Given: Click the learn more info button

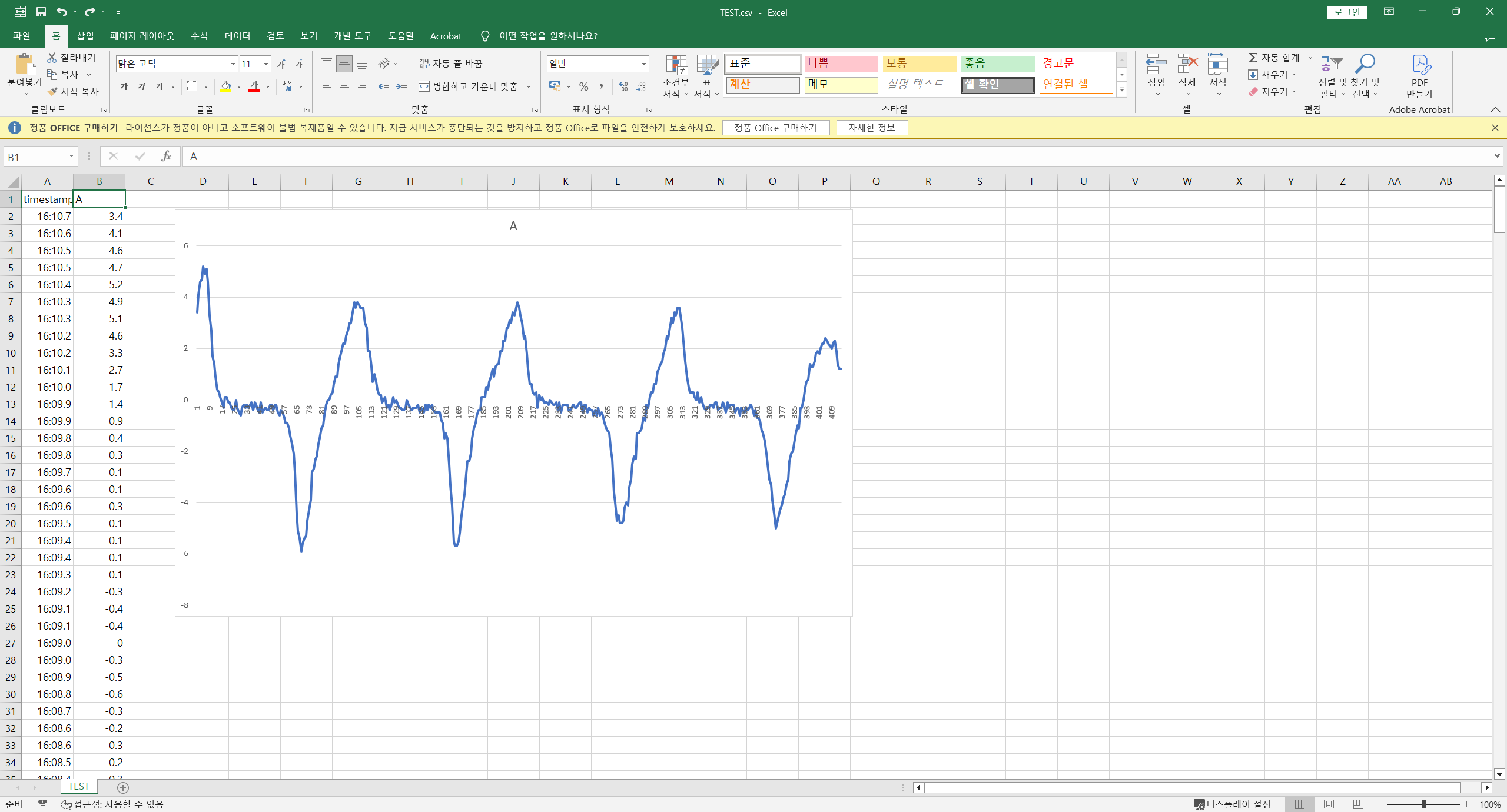Looking at the screenshot, I should coord(871,128).
